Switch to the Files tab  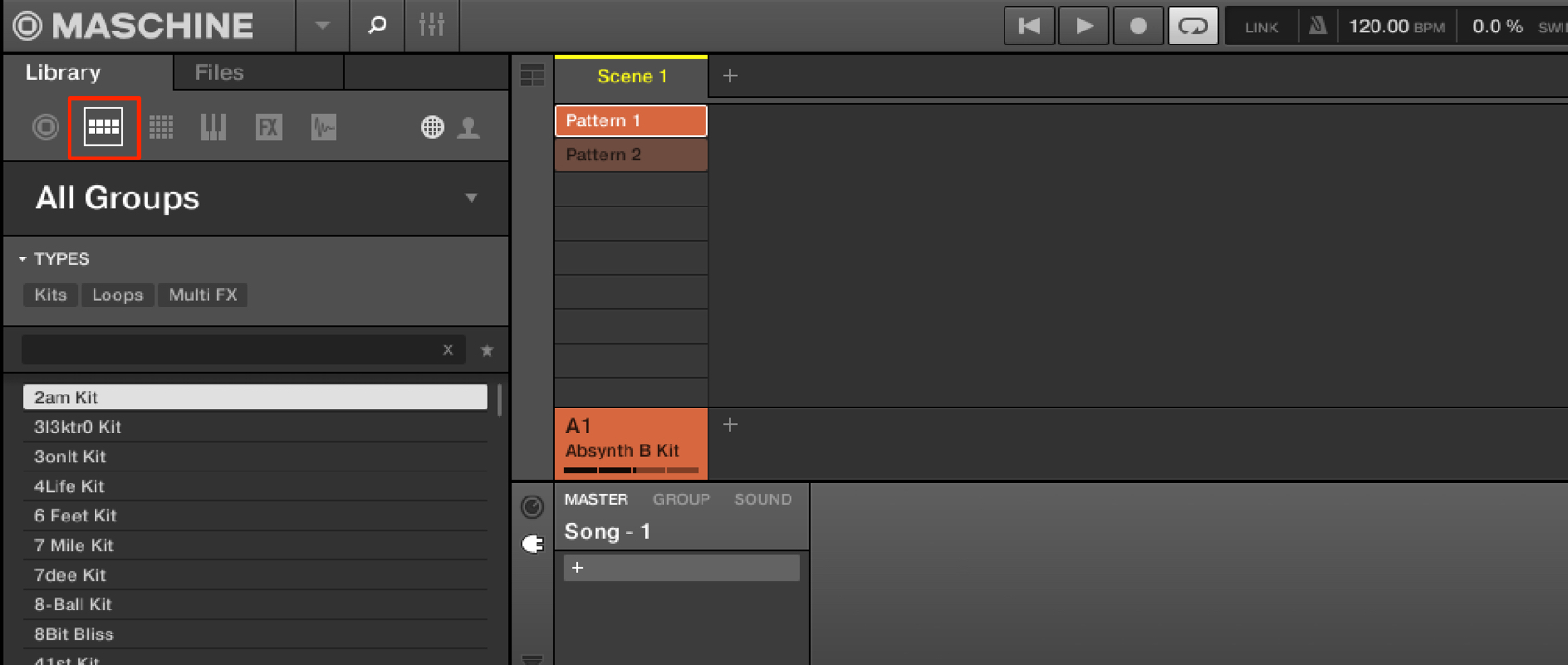pos(220,72)
